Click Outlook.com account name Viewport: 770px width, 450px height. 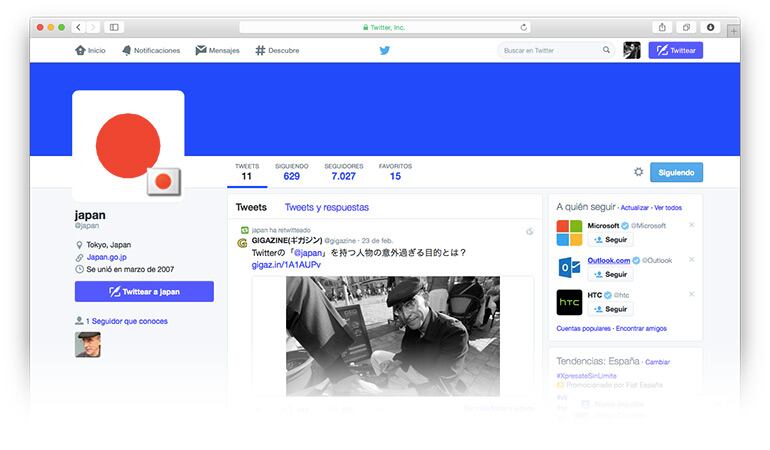tap(608, 260)
